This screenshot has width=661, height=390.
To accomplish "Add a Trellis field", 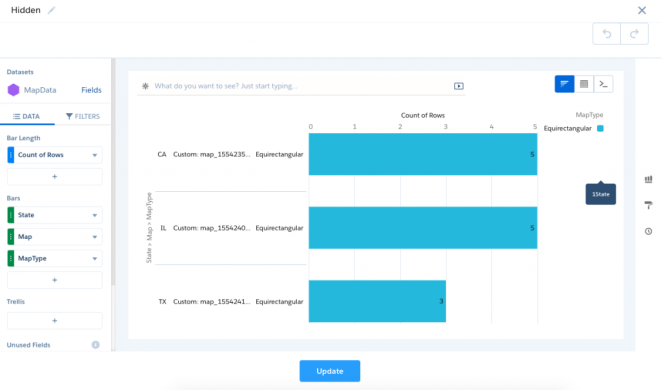I will pos(54,320).
